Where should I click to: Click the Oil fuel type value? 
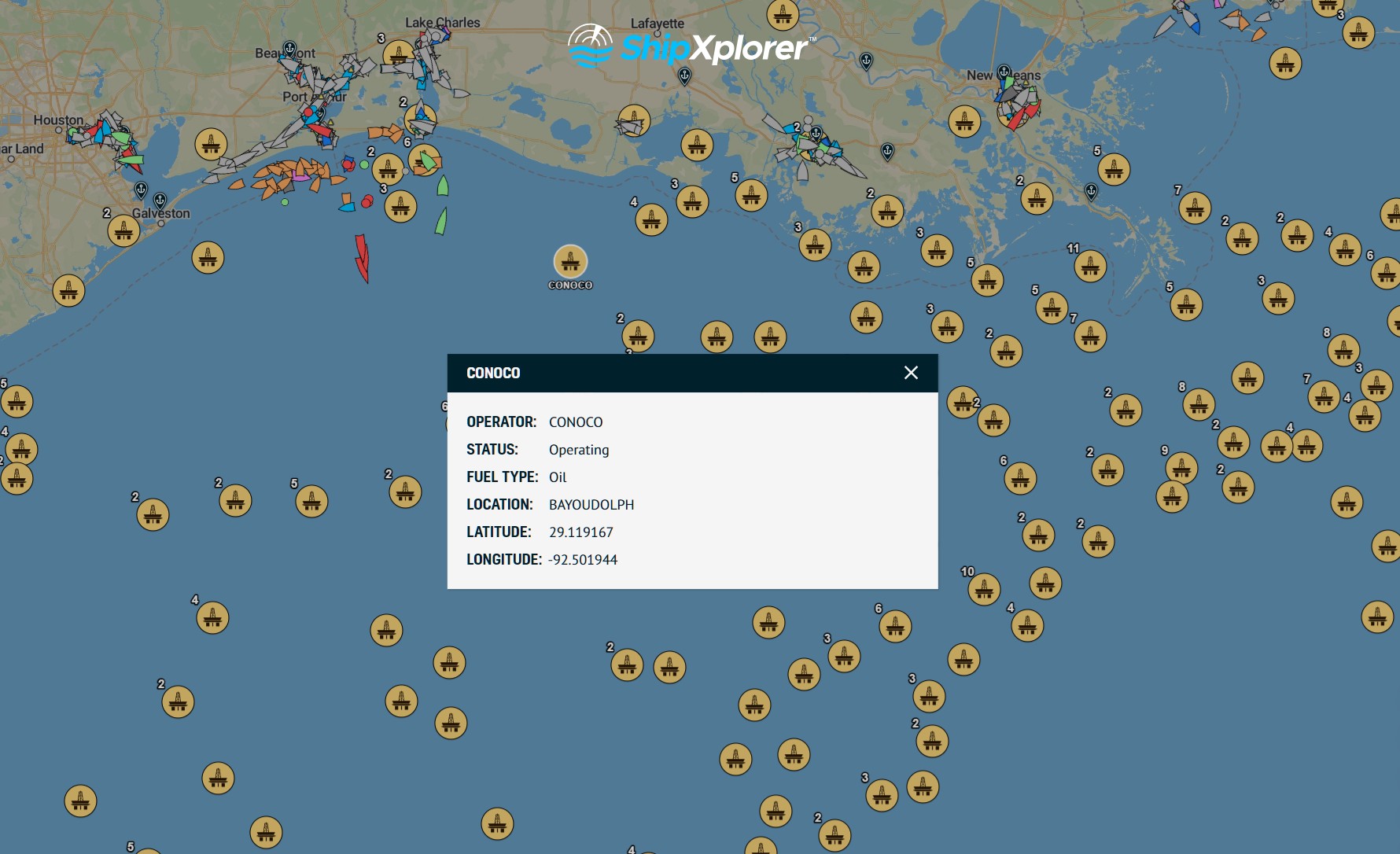tap(558, 477)
